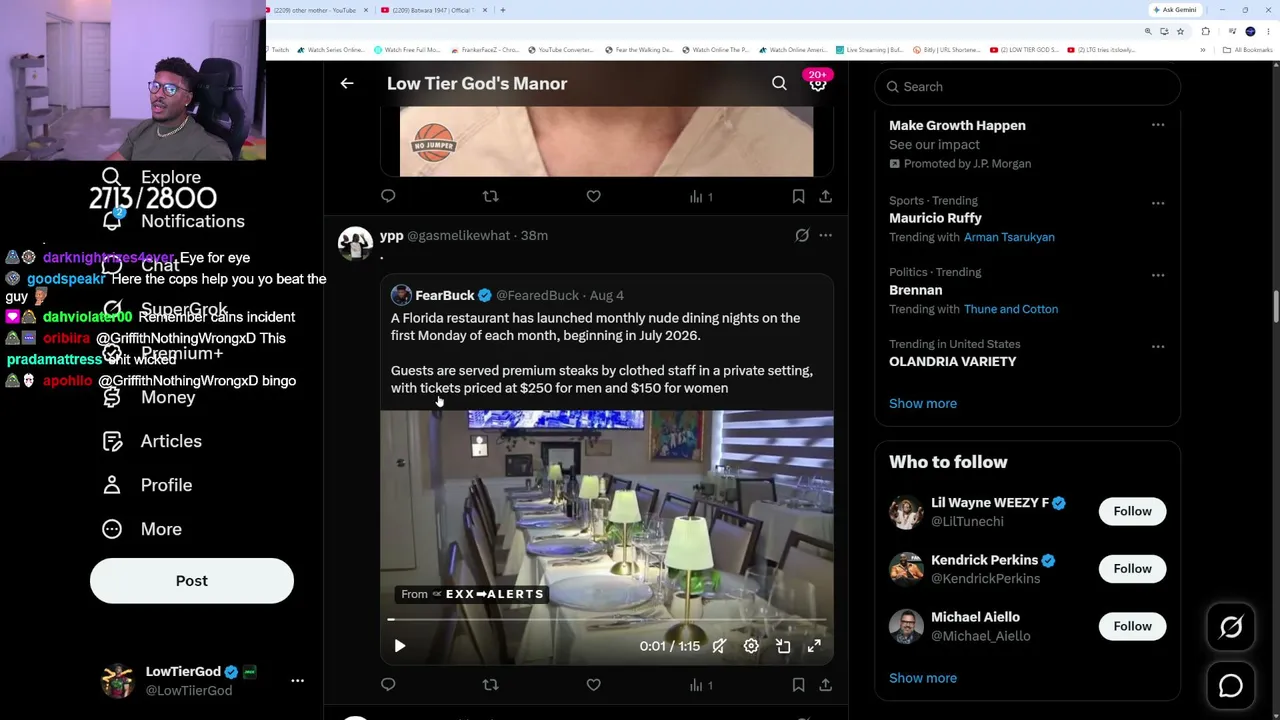Click the @gasmelikewhat handle
The height and width of the screenshot is (720, 1280).
point(458,236)
